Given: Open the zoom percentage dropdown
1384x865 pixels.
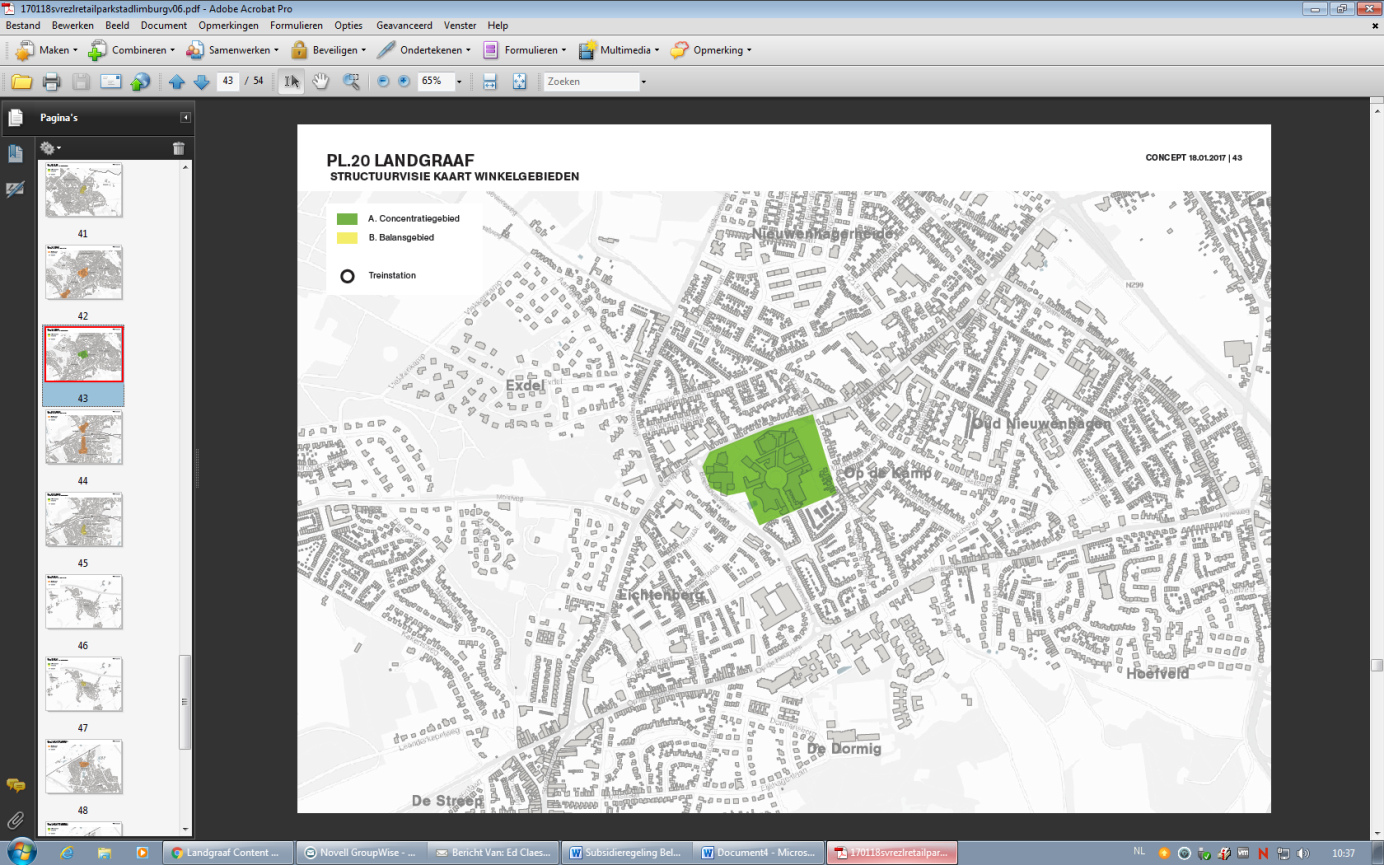Looking at the screenshot, I should point(459,82).
